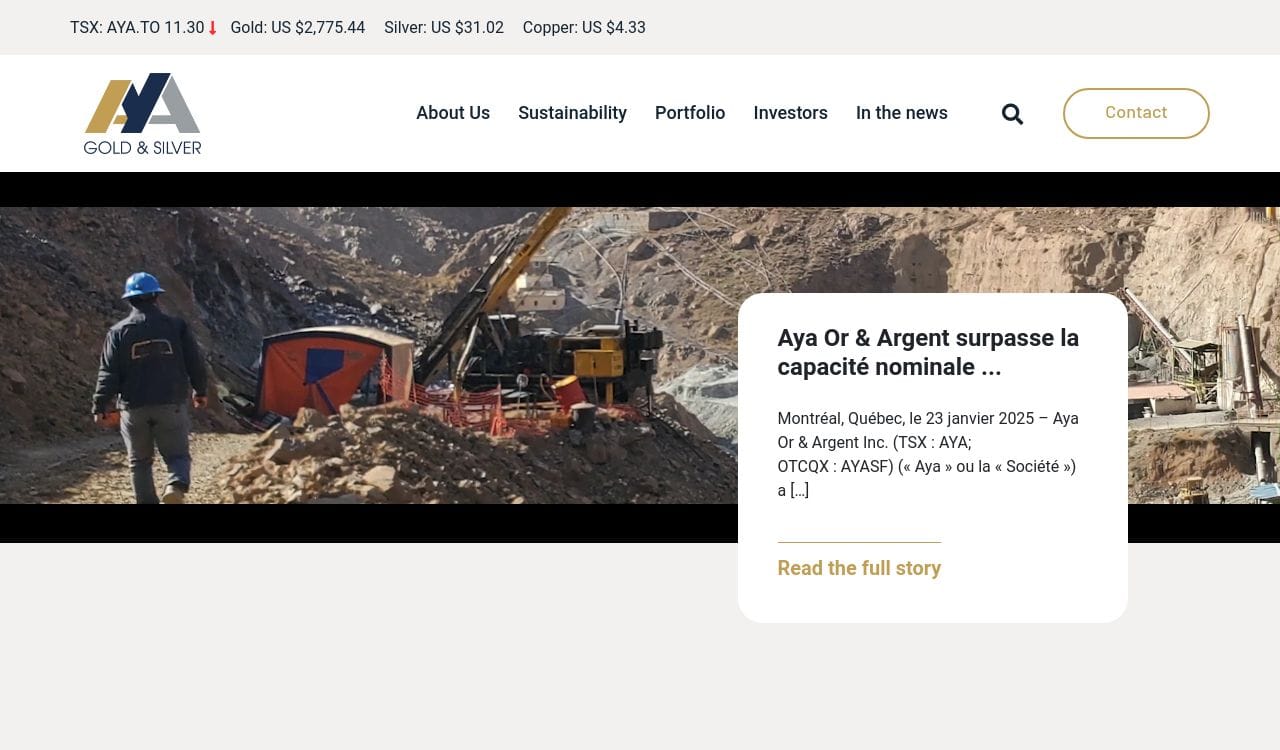The image size is (1280, 750).
Task: Click the red down arrow beside AYA.TO
Action: pyautogui.click(x=213, y=28)
